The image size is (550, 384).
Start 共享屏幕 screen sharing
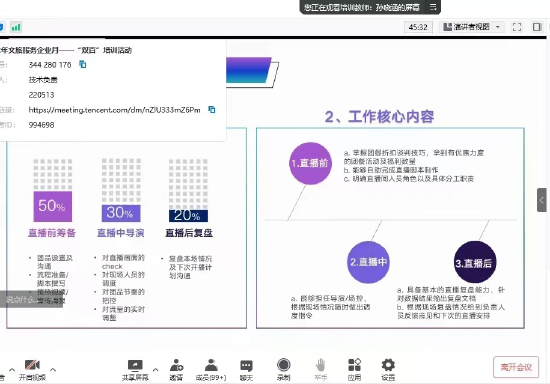coord(135,370)
